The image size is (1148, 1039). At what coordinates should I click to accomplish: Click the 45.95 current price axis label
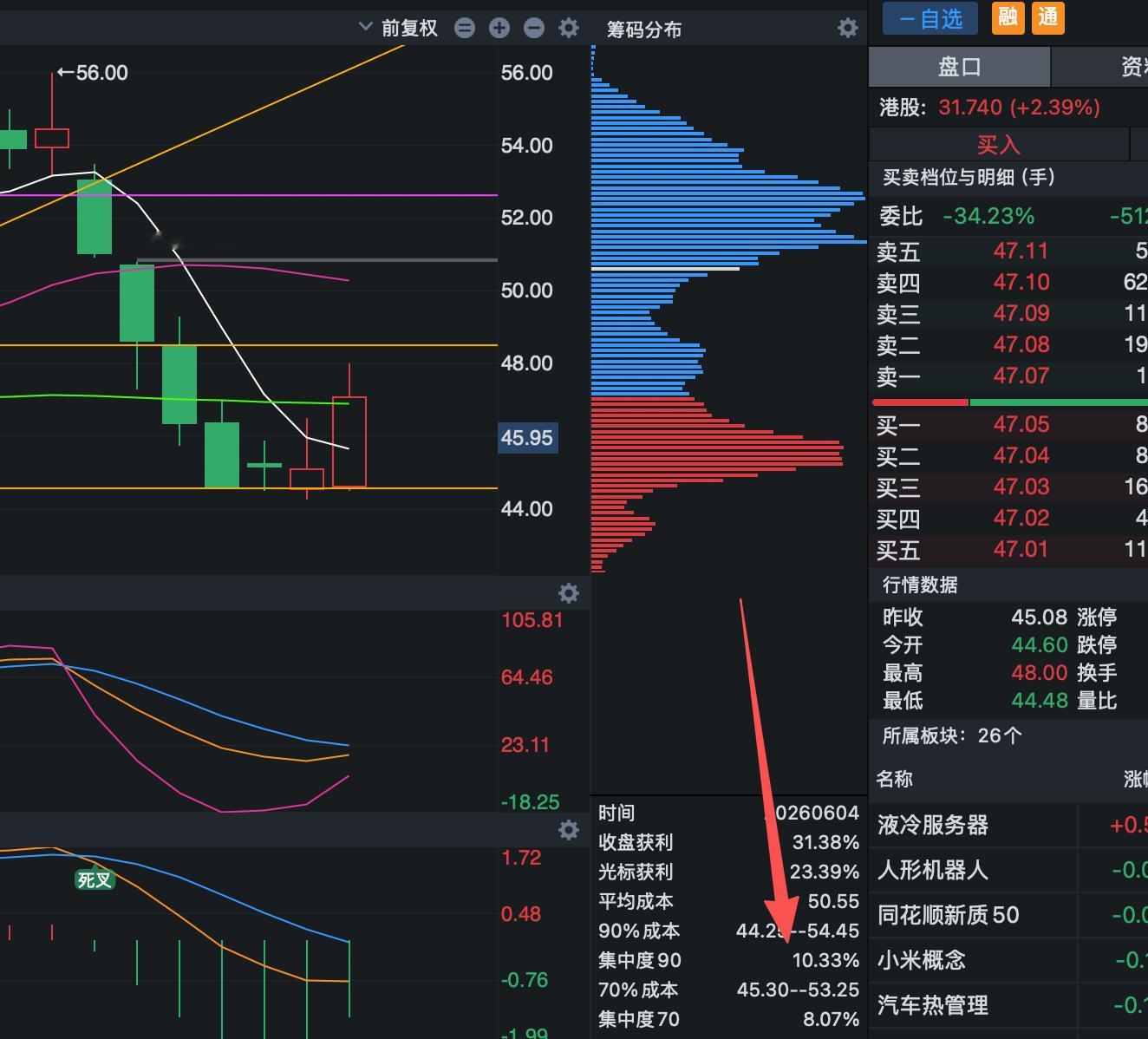coord(527,438)
